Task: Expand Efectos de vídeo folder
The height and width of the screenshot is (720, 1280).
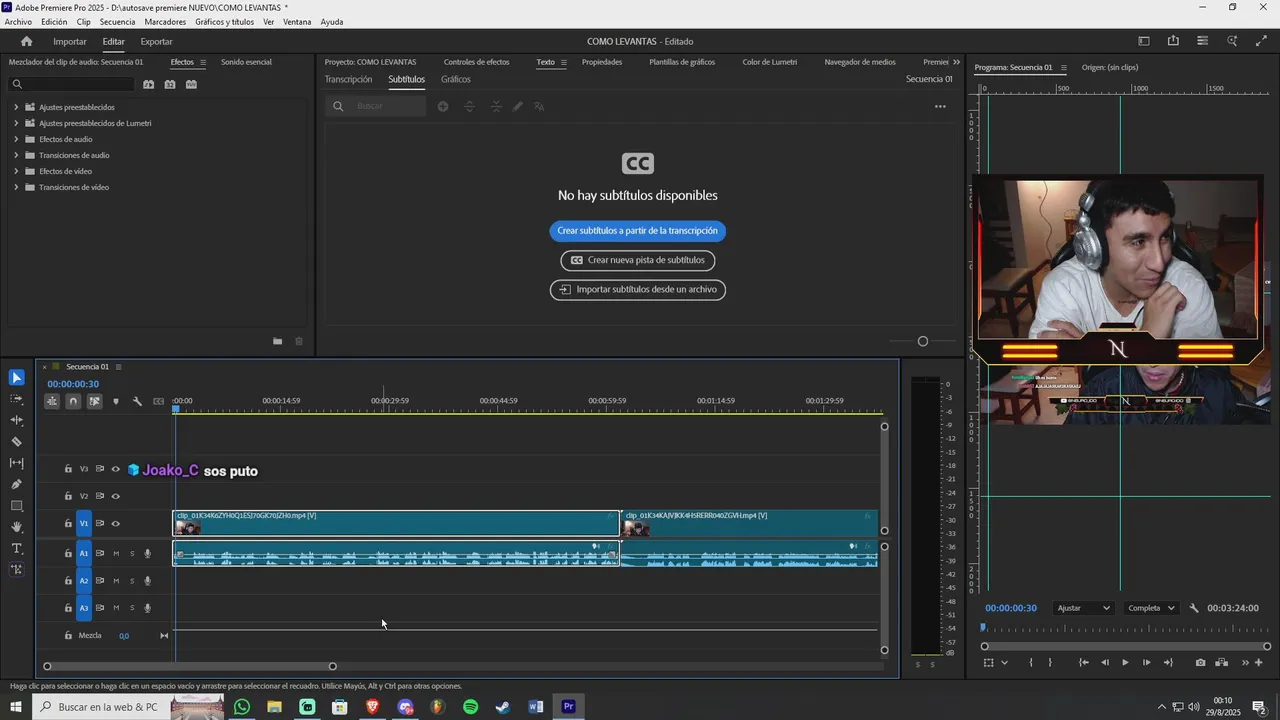Action: point(16,171)
